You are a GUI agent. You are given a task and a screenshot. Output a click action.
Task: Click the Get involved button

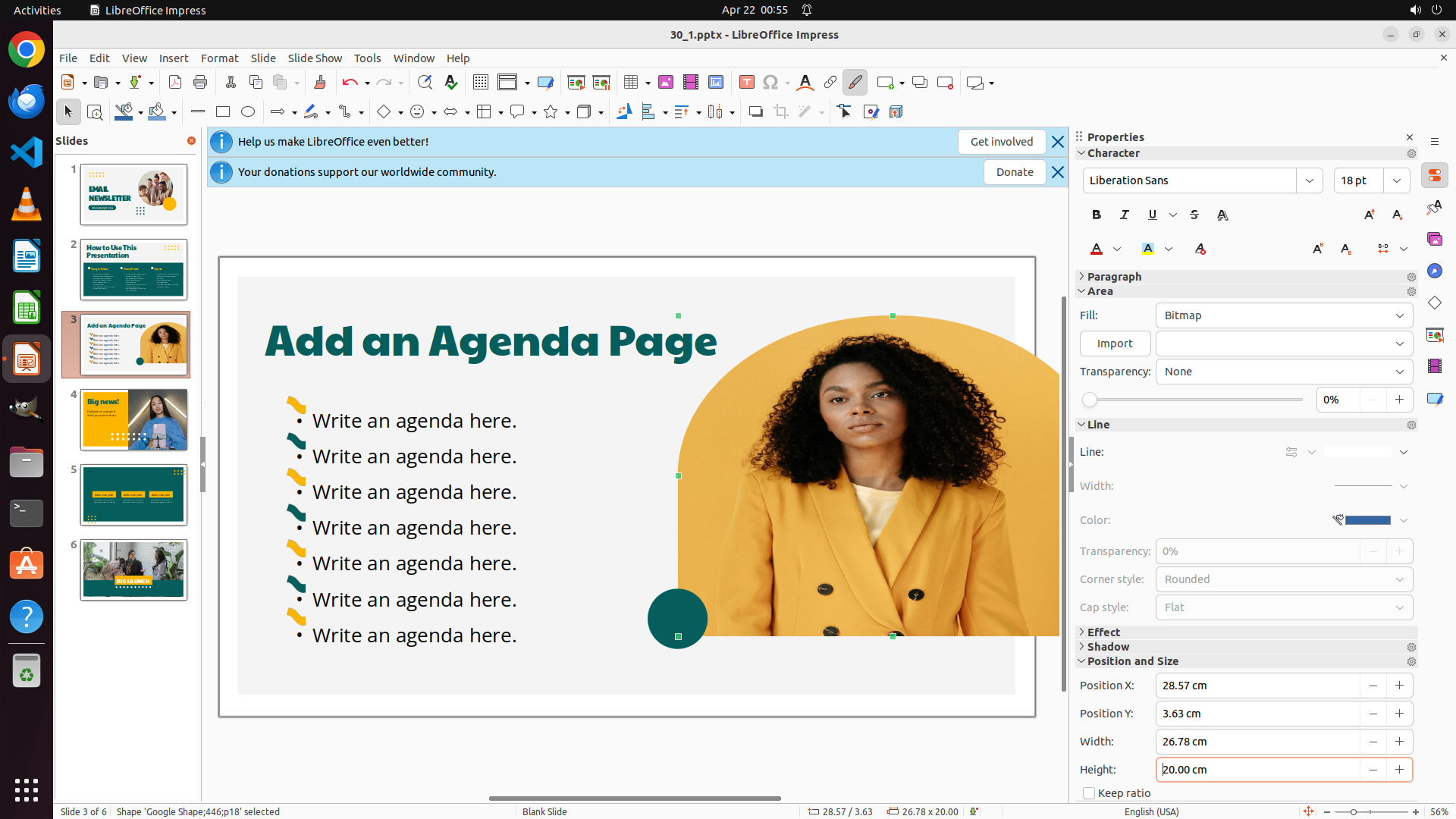click(1001, 142)
